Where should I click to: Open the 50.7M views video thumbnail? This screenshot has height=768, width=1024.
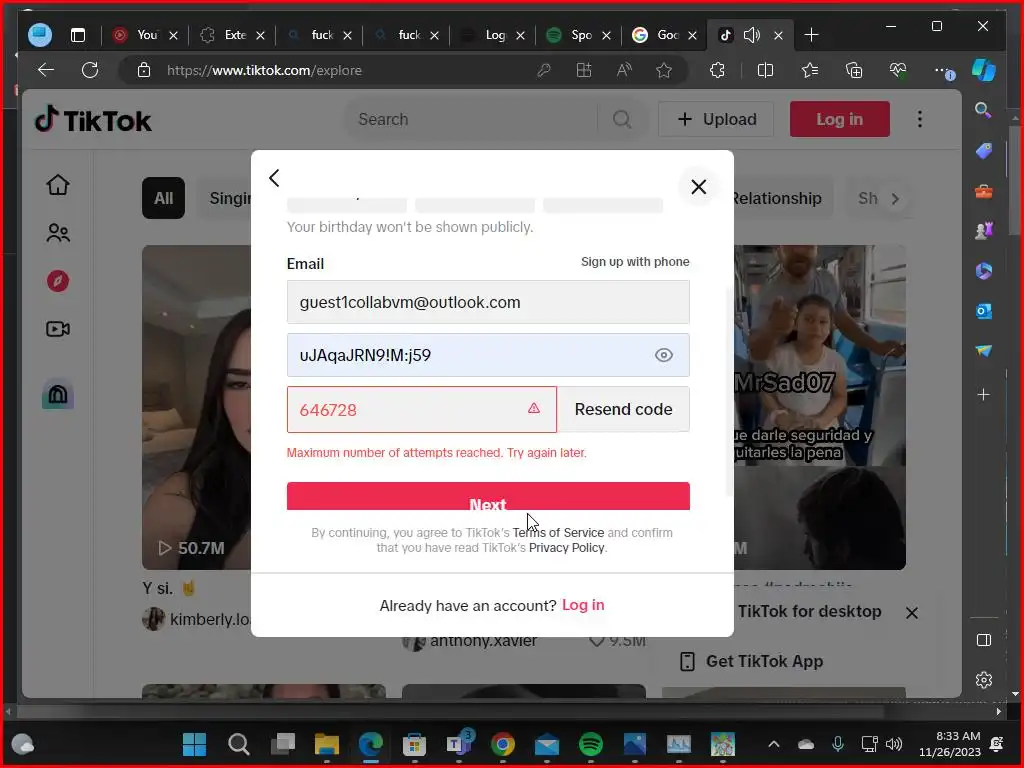click(x=197, y=407)
